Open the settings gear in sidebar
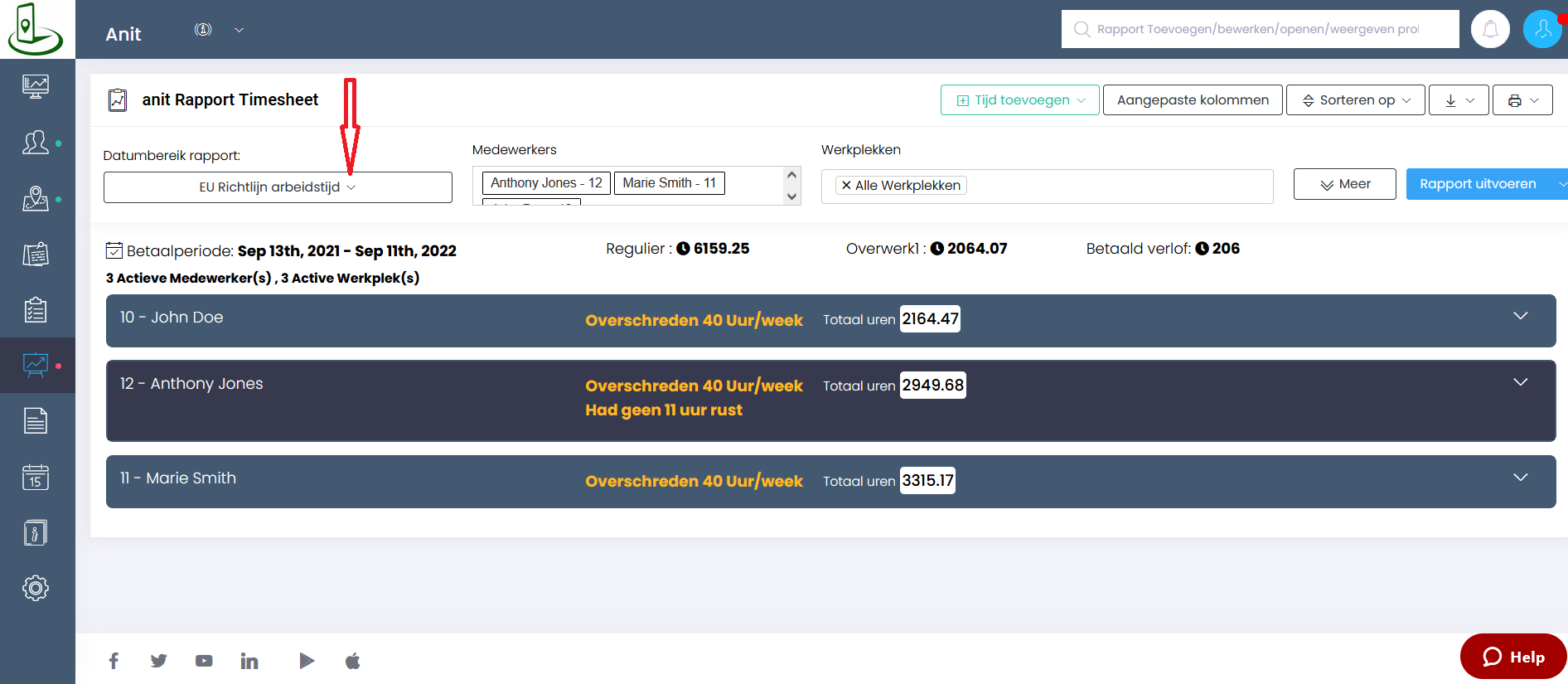This screenshot has width=1568, height=684. [x=36, y=588]
